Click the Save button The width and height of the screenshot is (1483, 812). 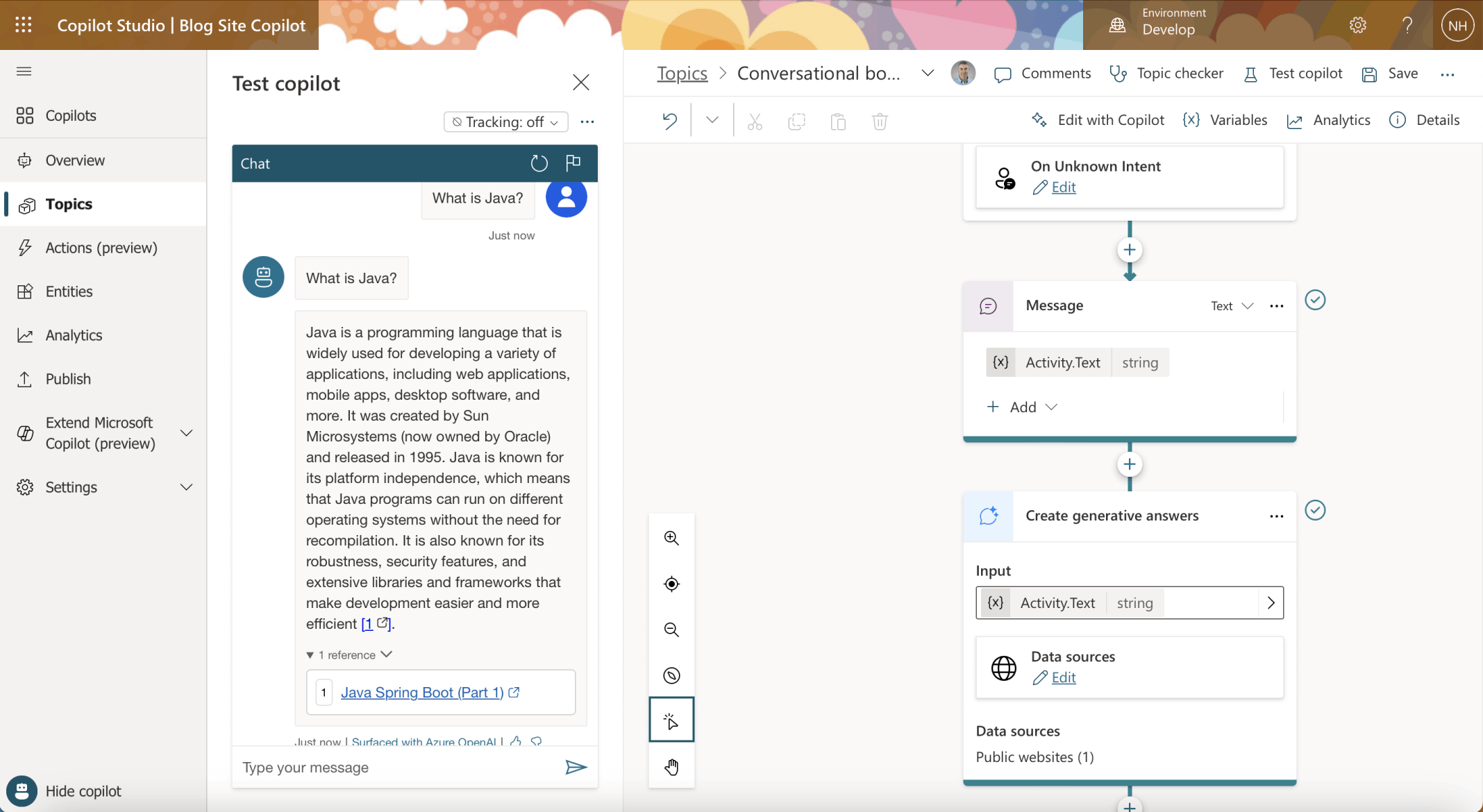(x=1390, y=74)
